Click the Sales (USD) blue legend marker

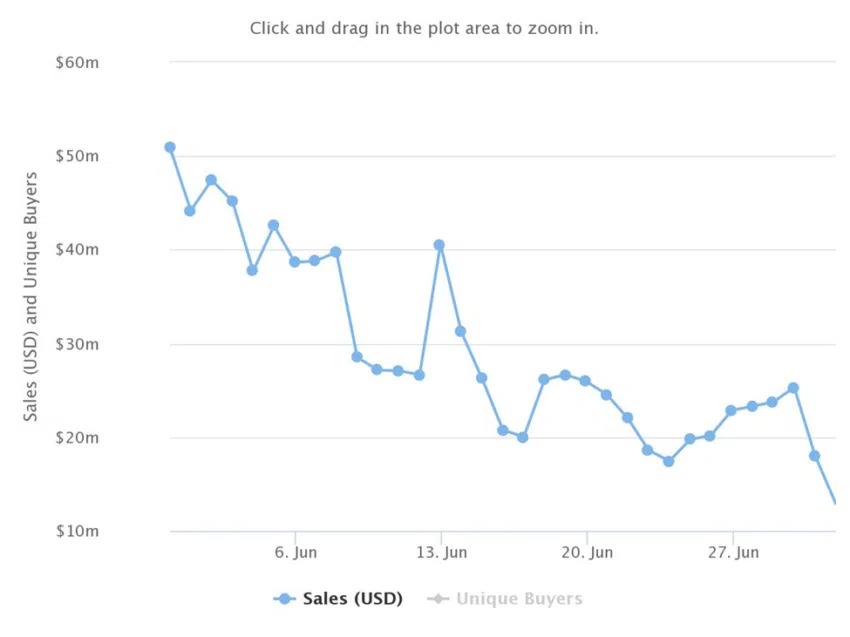coord(285,599)
